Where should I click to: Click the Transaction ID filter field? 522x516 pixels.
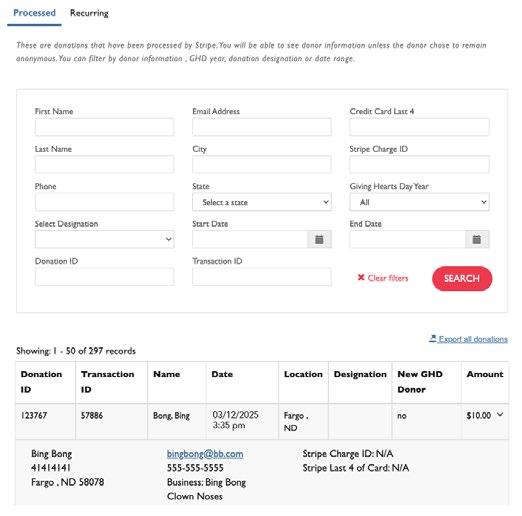(x=262, y=277)
